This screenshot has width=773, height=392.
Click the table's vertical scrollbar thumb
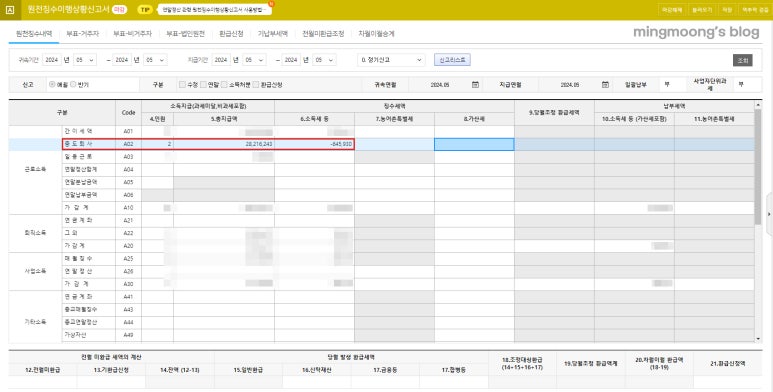(758, 167)
